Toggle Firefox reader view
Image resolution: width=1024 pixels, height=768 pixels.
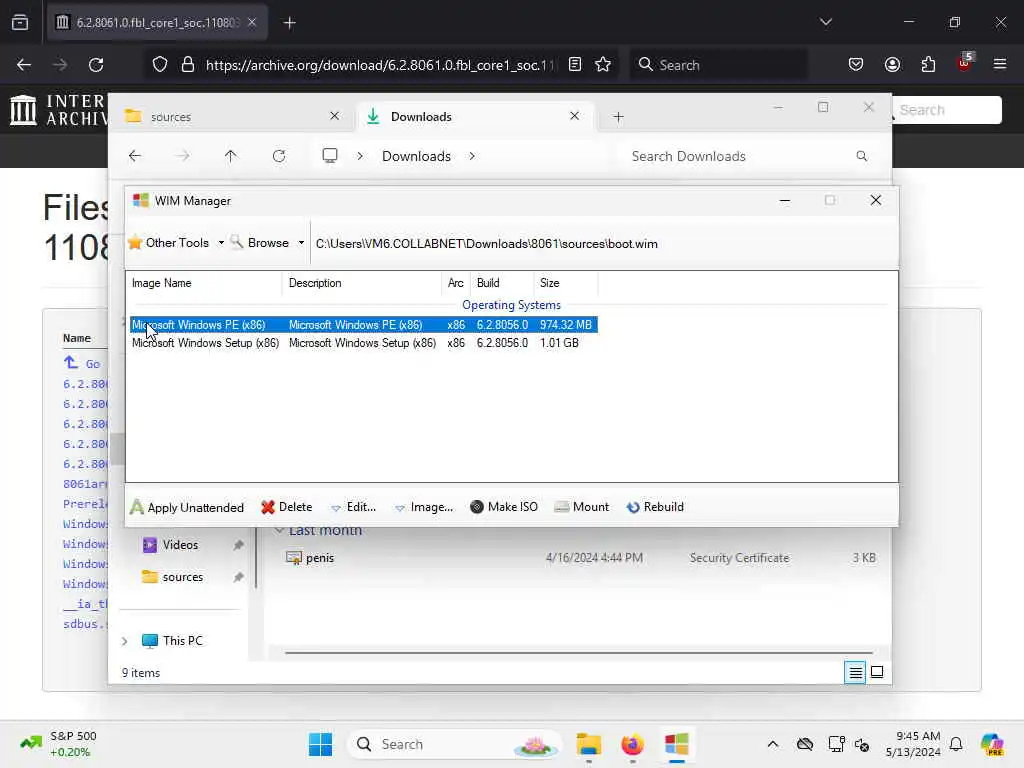pos(575,65)
